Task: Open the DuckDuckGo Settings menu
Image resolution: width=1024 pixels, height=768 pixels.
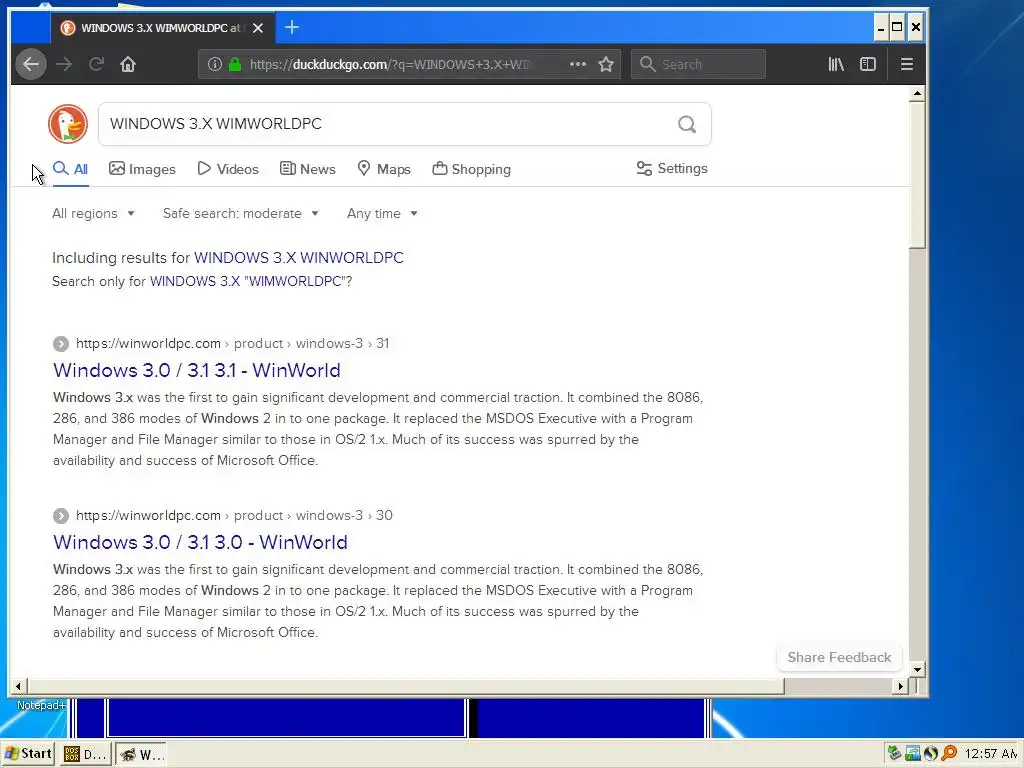Action: 672,168
